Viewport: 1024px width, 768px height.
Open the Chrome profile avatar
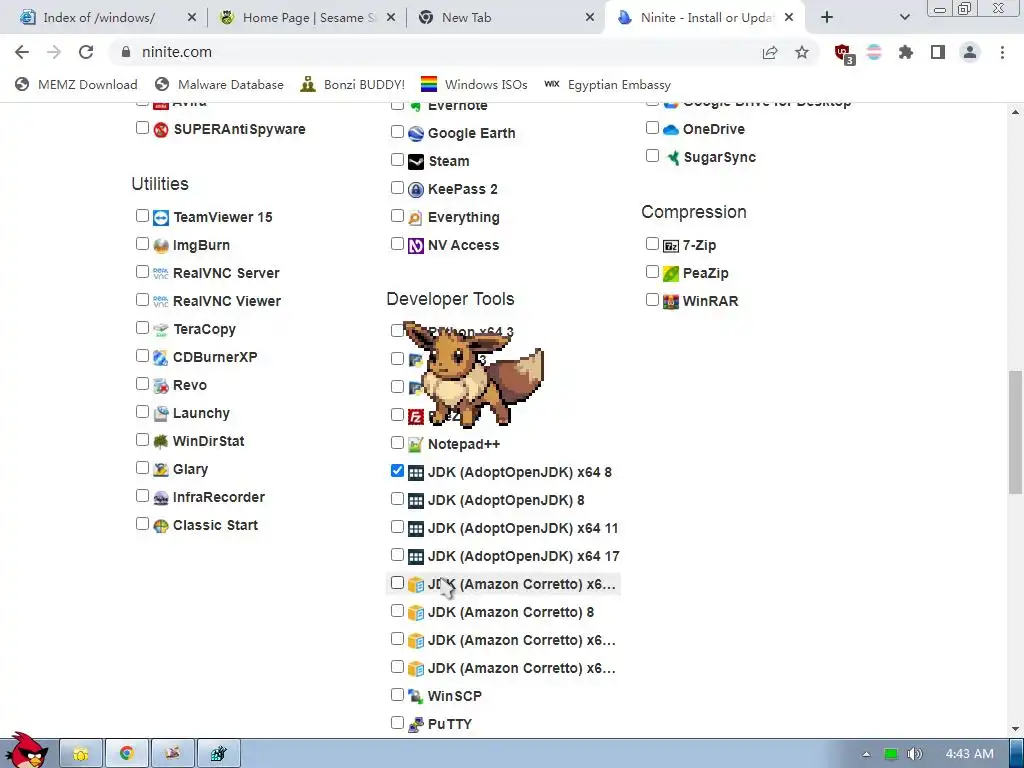point(970,52)
